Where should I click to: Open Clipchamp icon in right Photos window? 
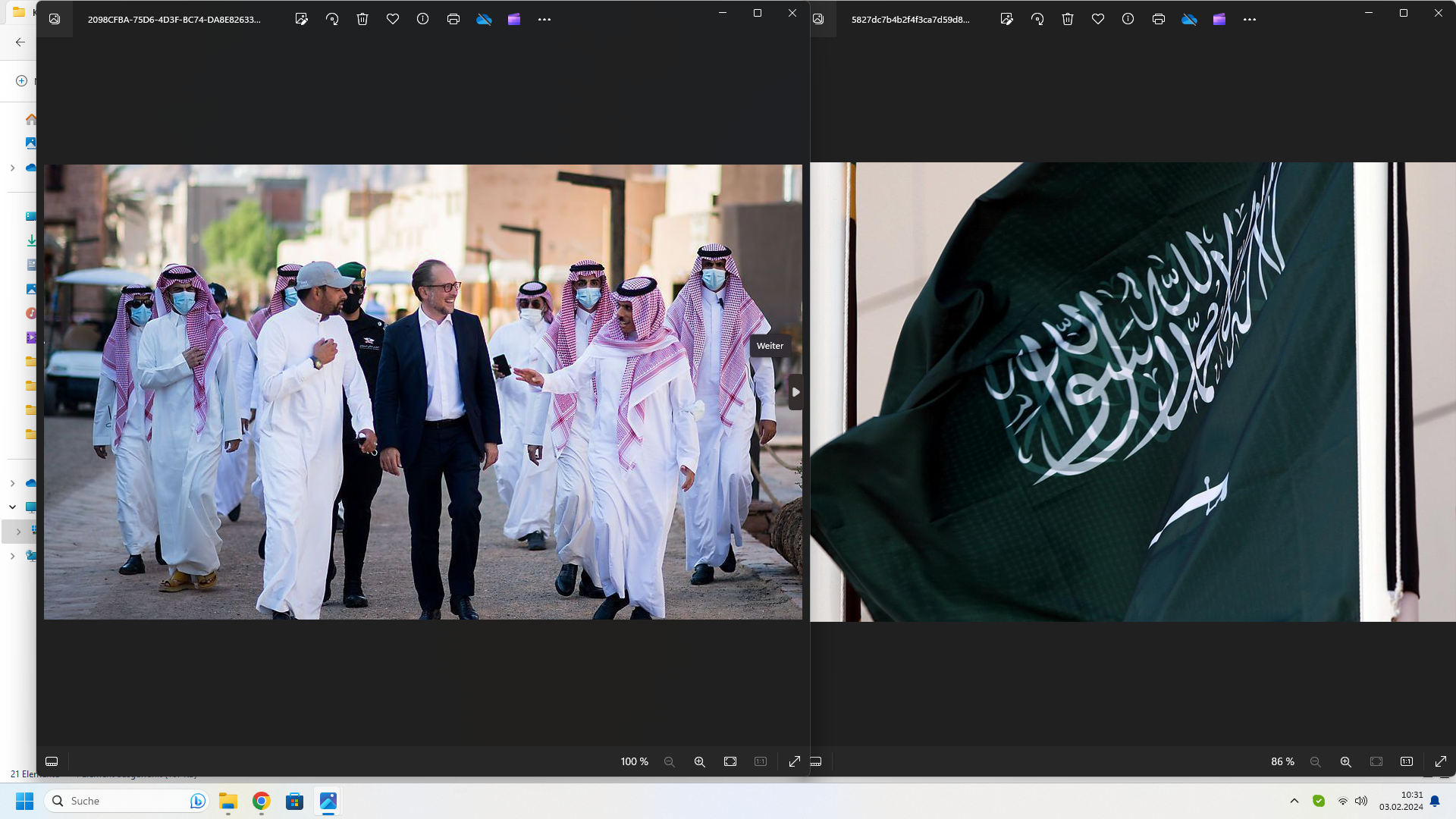coord(1219,19)
